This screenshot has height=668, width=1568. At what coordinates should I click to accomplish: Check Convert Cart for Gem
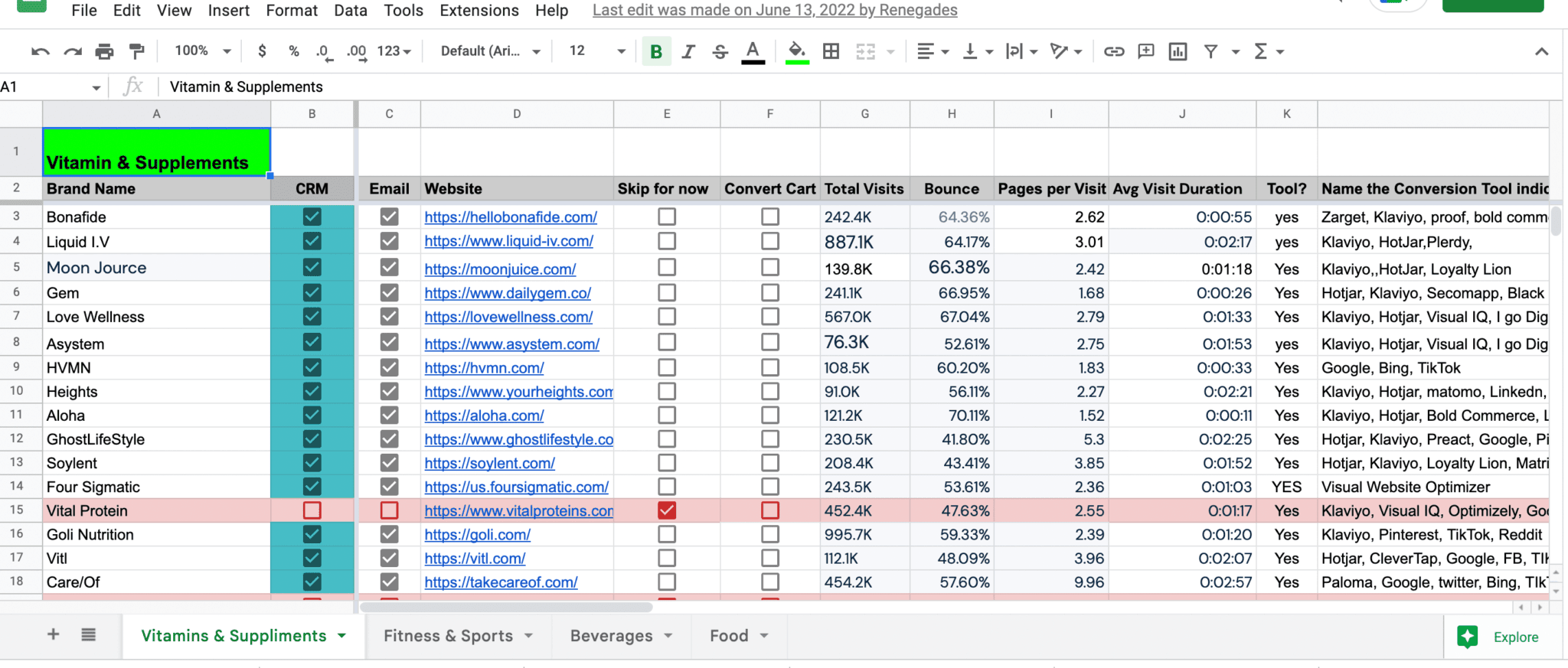(x=770, y=292)
